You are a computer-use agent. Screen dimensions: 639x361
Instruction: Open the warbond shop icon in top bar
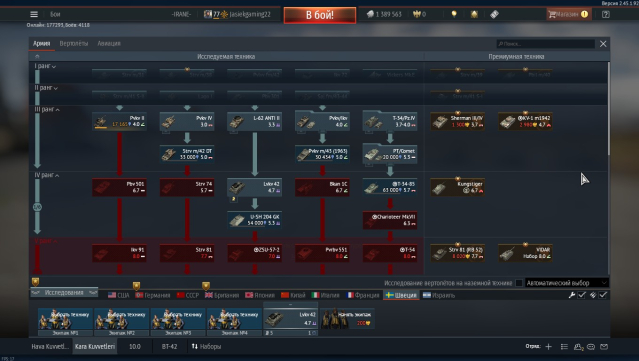tap(494, 14)
